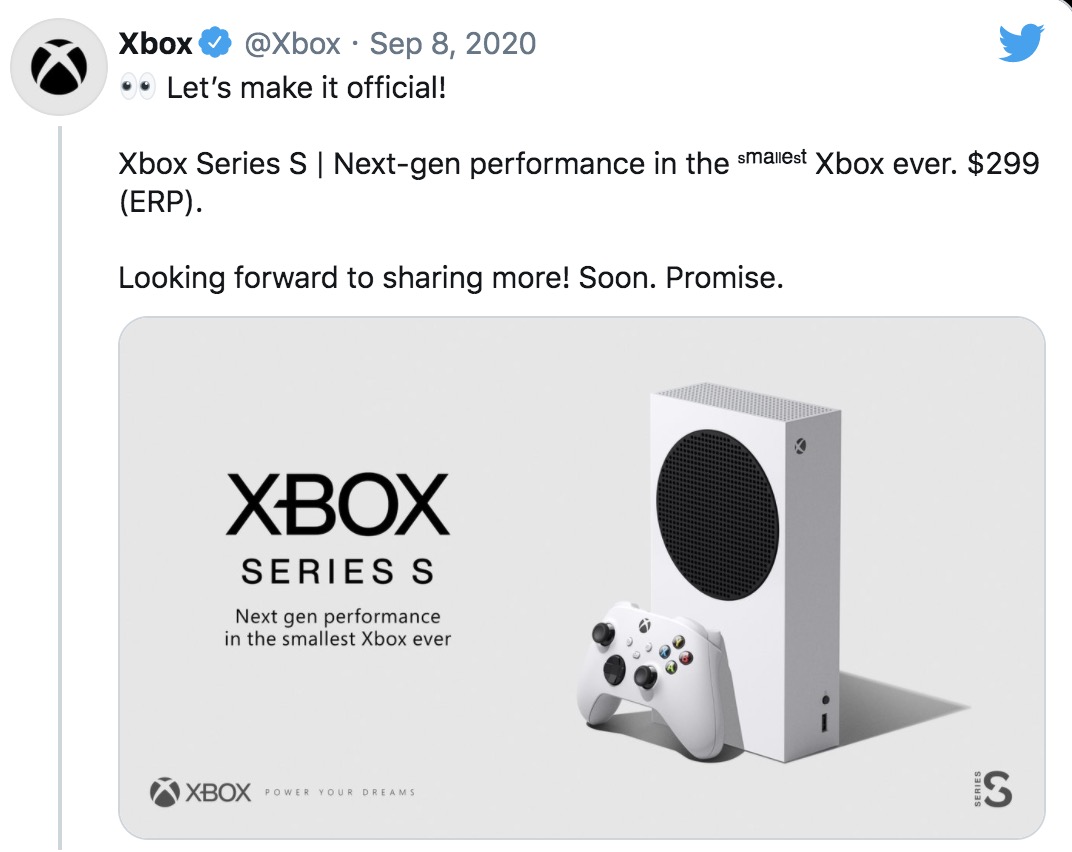Click the small Xbox logo on the console
The height and width of the screenshot is (852, 1072).
pyautogui.click(x=799, y=446)
